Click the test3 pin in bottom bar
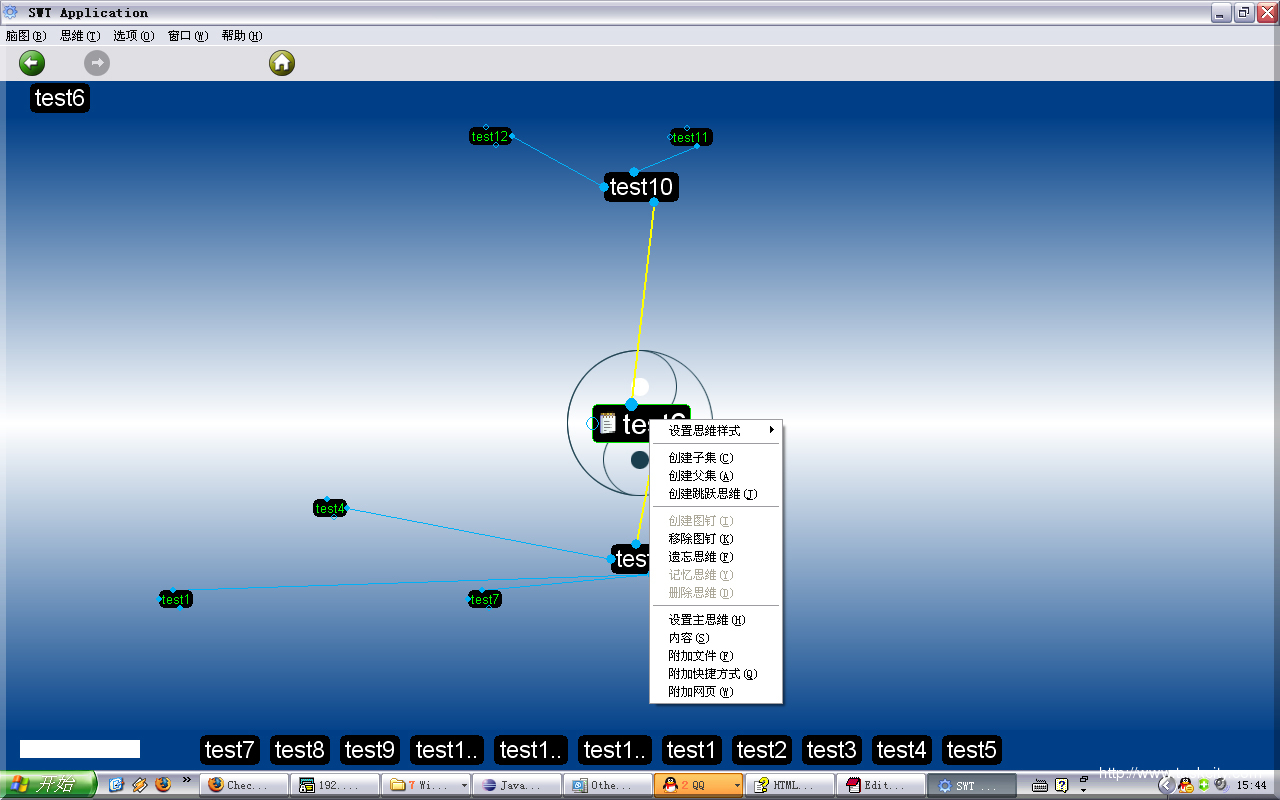 (x=832, y=750)
